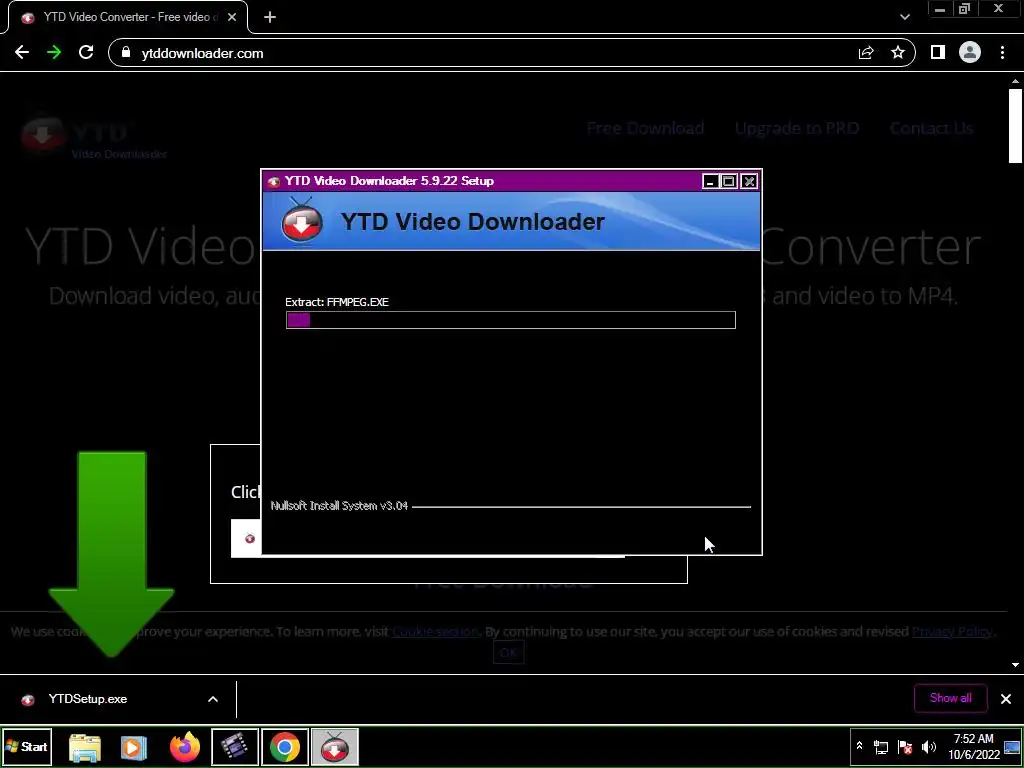Click the installer extraction progress bar
The width and height of the screenshot is (1024, 768).
[x=511, y=319]
